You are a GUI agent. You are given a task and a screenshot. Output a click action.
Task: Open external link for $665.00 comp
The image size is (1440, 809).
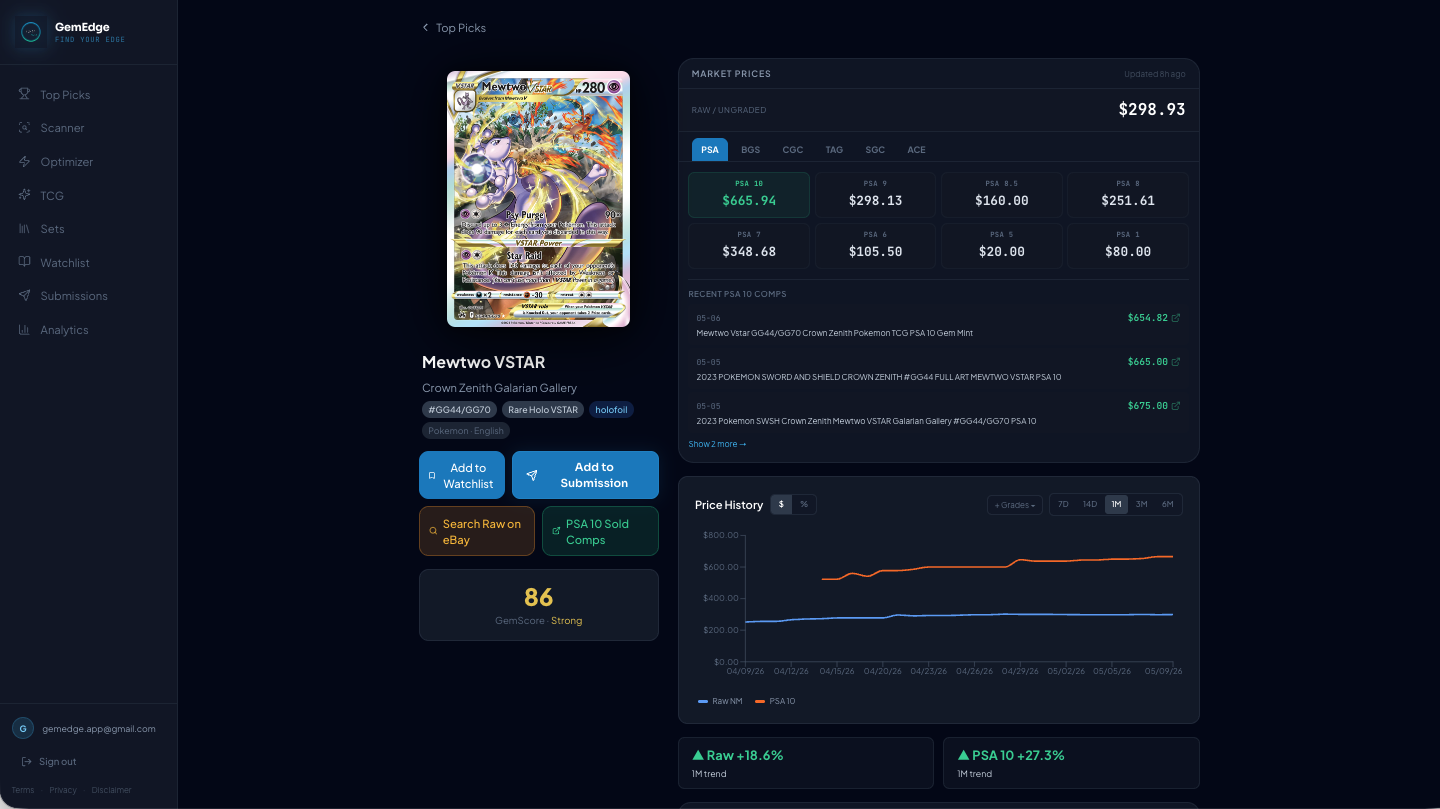(x=1175, y=362)
